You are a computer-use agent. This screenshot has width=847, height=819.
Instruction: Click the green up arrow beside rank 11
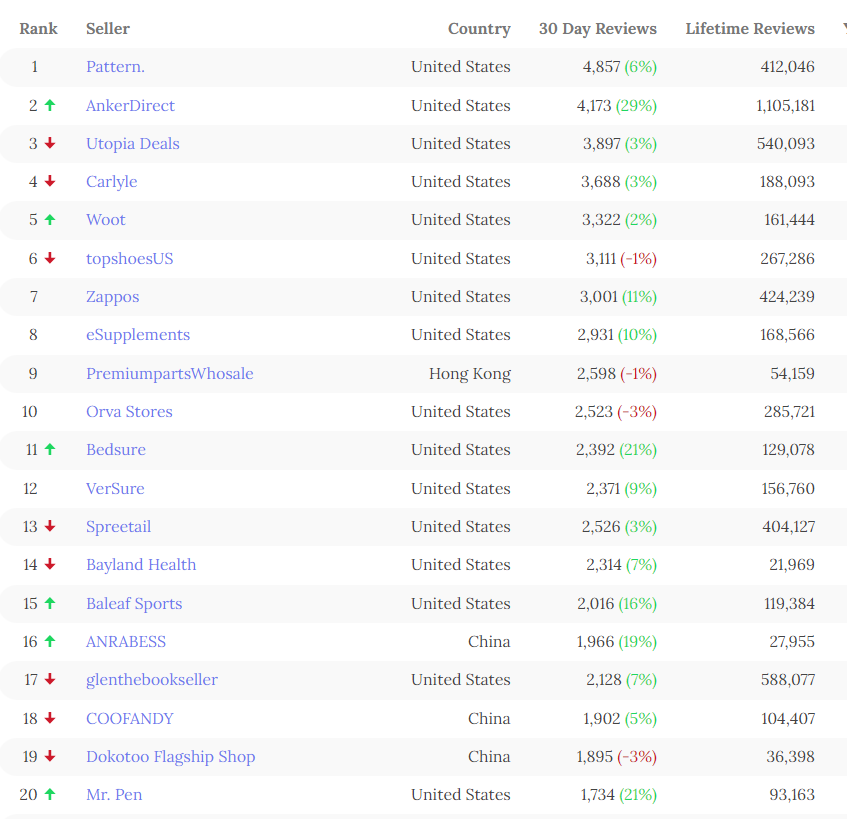[50, 449]
